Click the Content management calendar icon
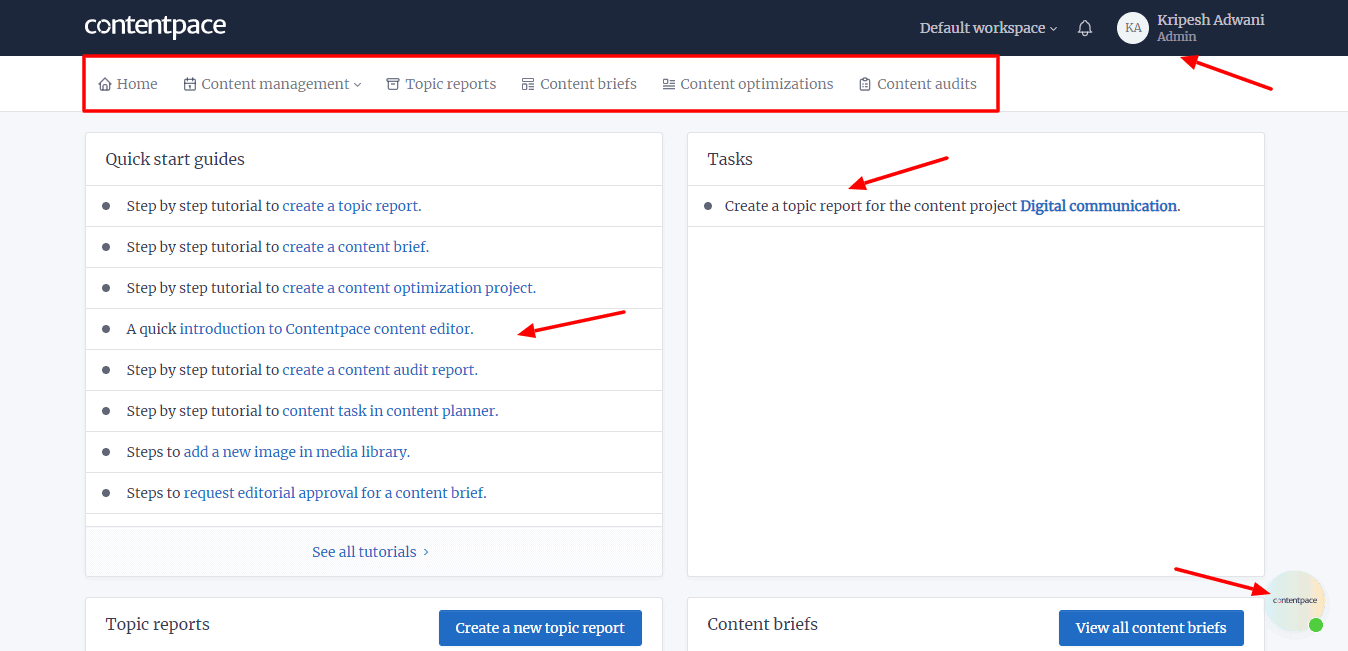The image size is (1348, 651). point(190,85)
